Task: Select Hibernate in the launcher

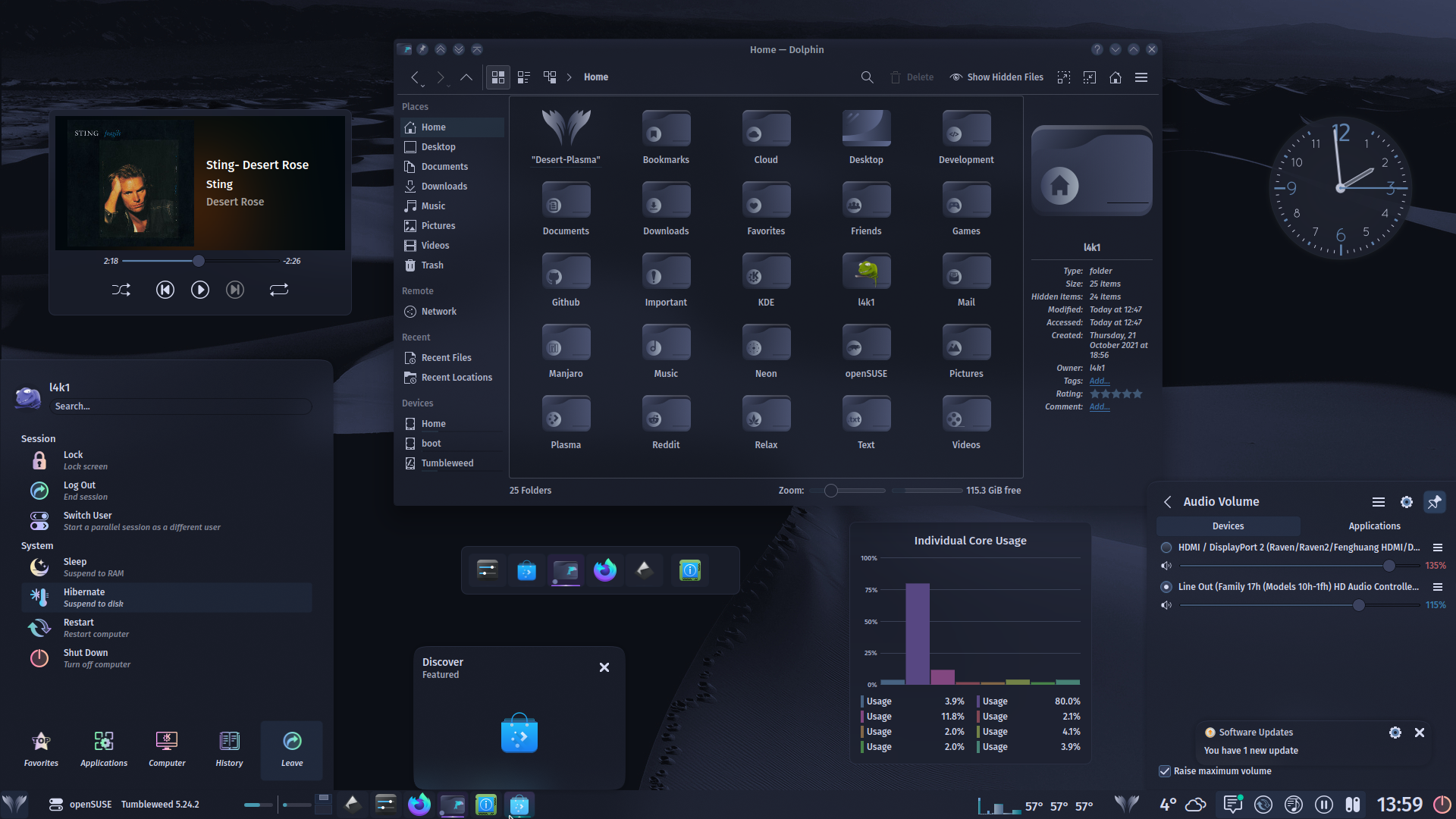Action: [x=167, y=598]
